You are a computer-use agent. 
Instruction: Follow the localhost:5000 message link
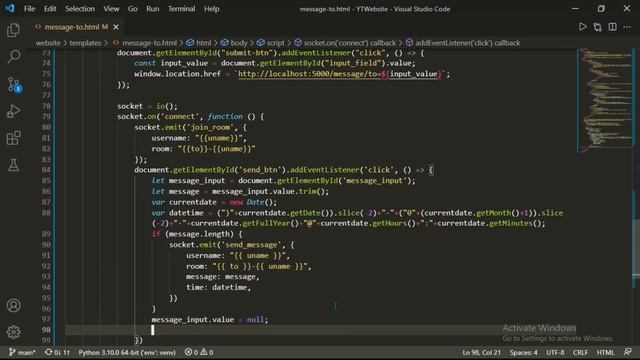point(339,74)
